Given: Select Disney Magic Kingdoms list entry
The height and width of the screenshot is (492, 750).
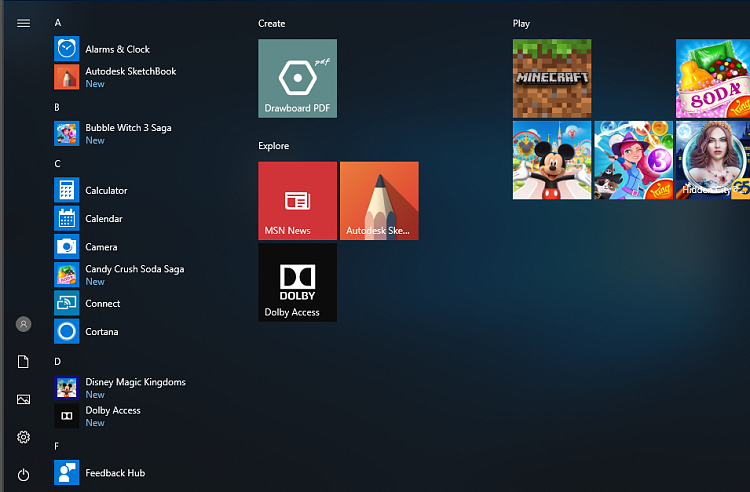Looking at the screenshot, I should [x=120, y=388].
